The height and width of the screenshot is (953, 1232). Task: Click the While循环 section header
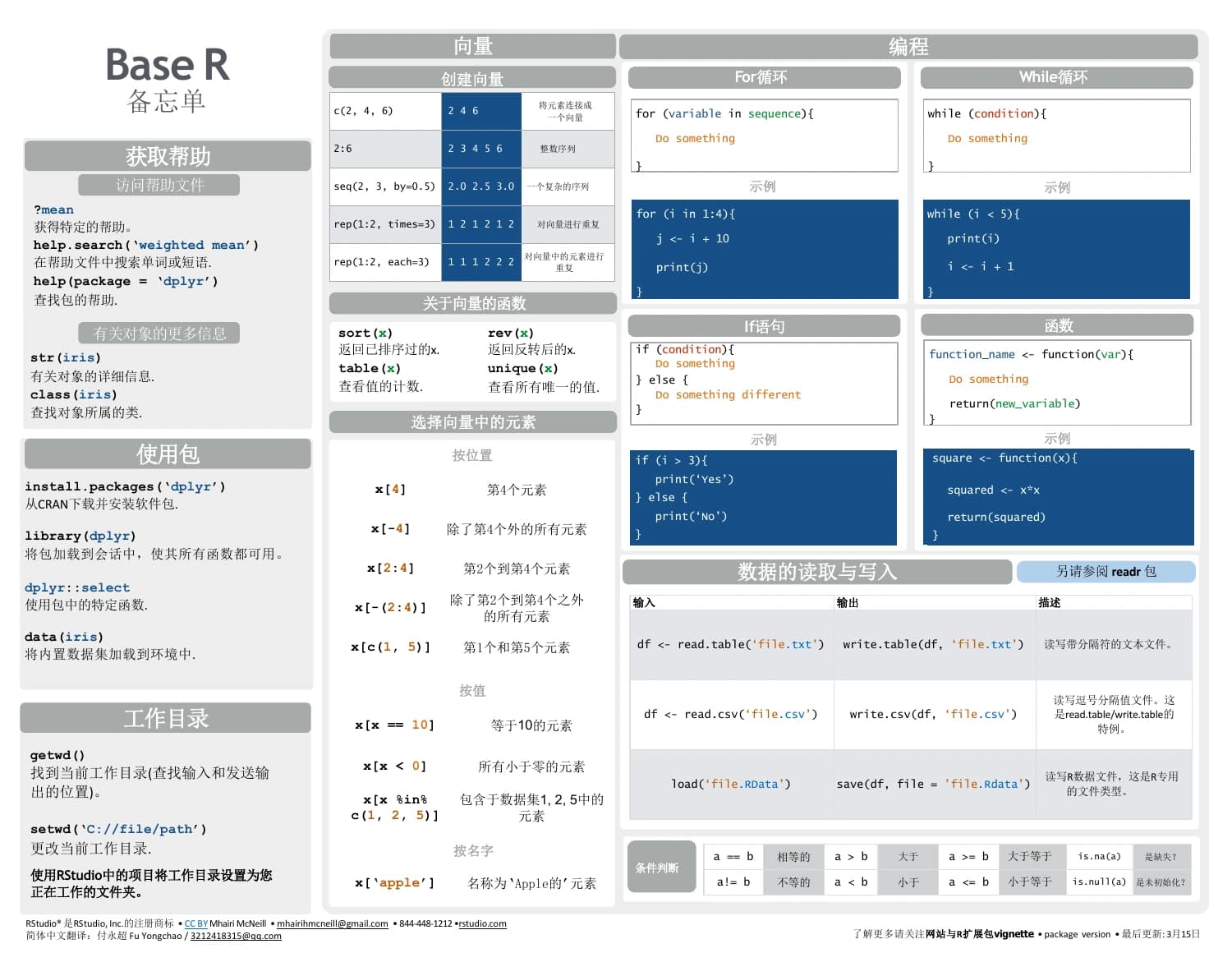pyautogui.click(x=1056, y=77)
